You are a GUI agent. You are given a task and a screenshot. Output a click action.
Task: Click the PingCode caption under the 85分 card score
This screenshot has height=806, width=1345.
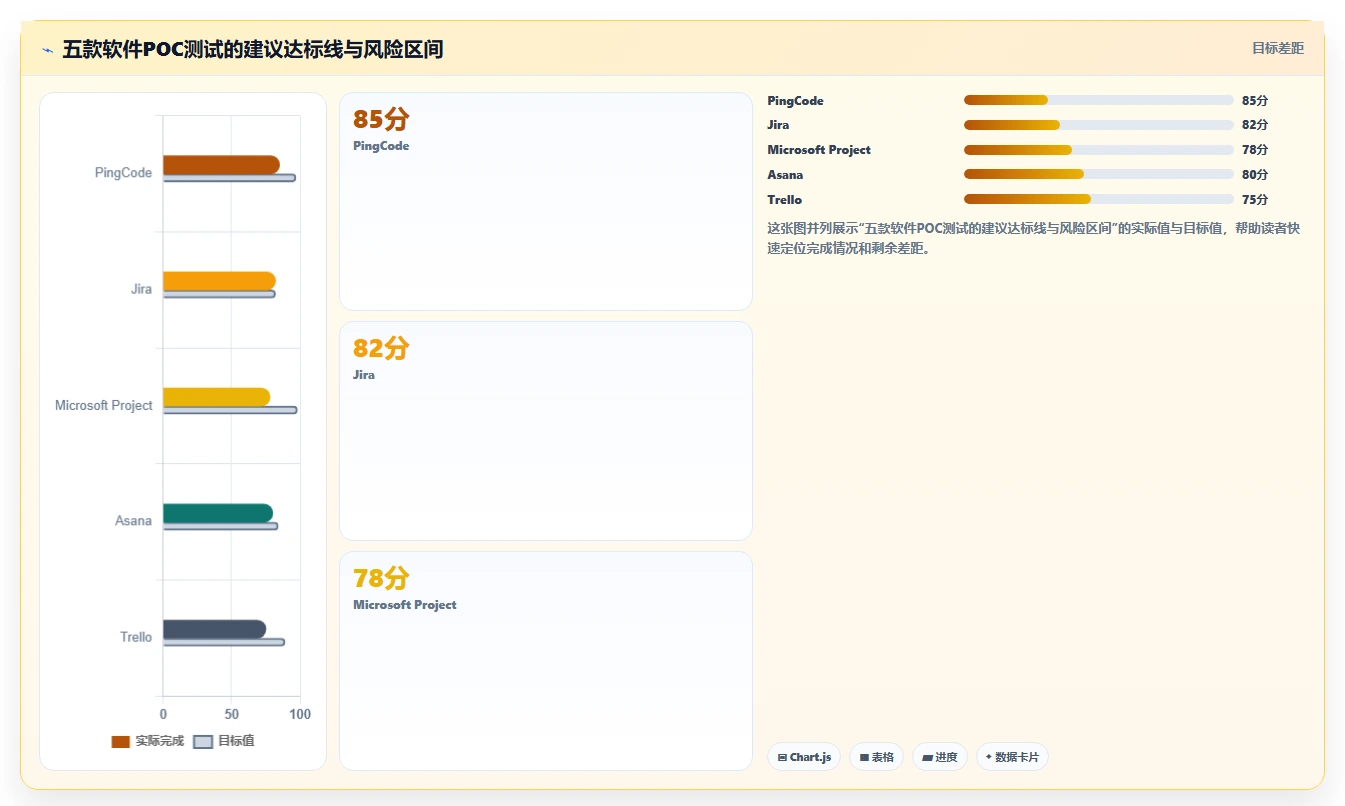(381, 146)
